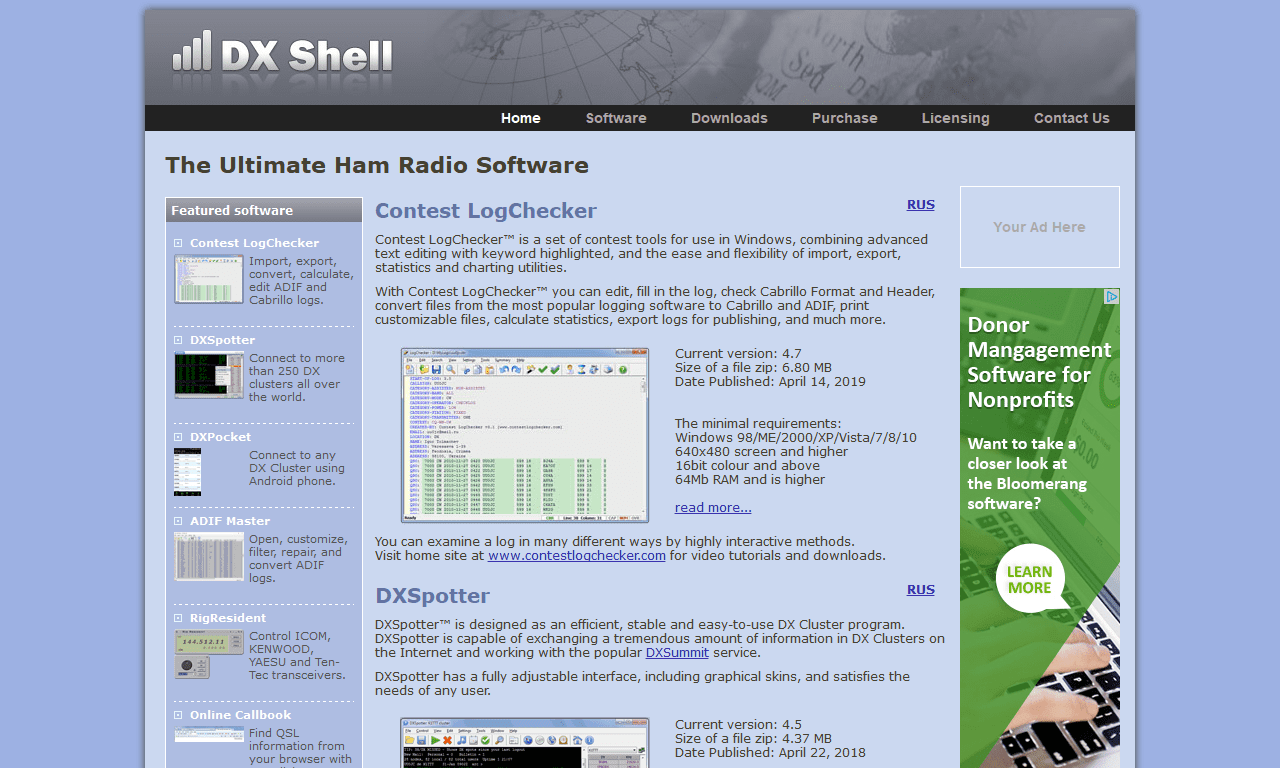Viewport: 1280px width, 768px height.
Task: Click the text Current version: 4.7
Action: (738, 354)
